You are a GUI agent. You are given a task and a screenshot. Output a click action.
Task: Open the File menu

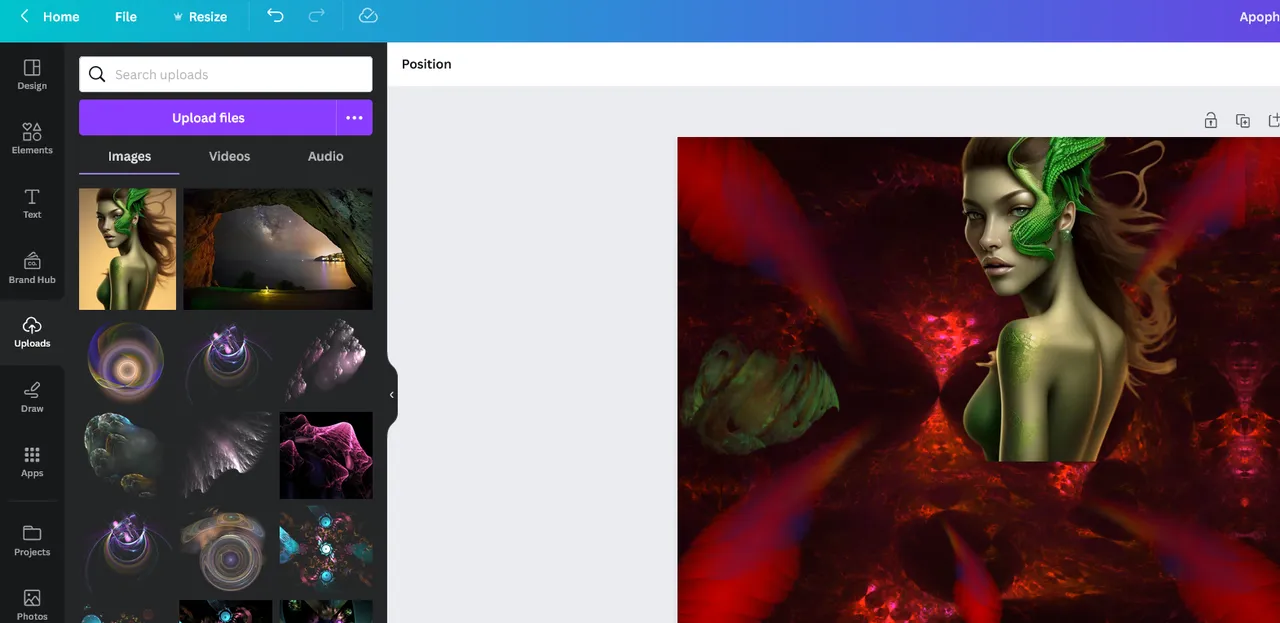tap(126, 17)
